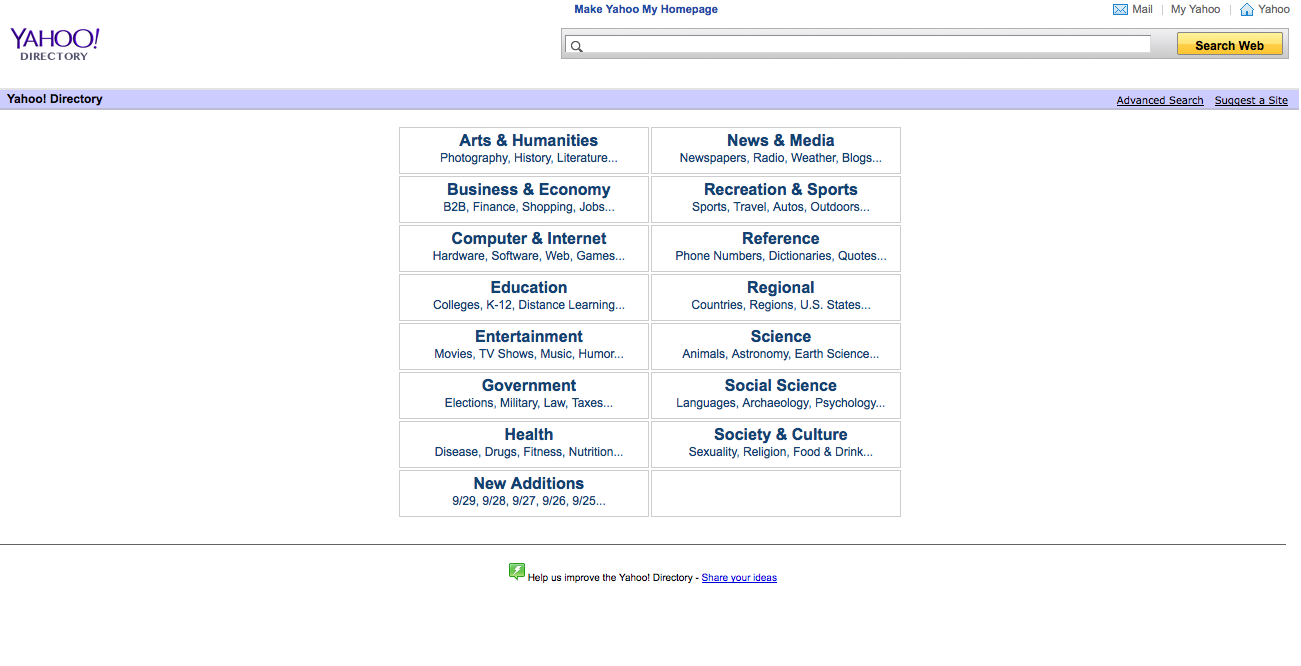Image resolution: width=1301 pixels, height=666 pixels.
Task: Go to the Yahoo home link
Action: pyautogui.click(x=1274, y=9)
